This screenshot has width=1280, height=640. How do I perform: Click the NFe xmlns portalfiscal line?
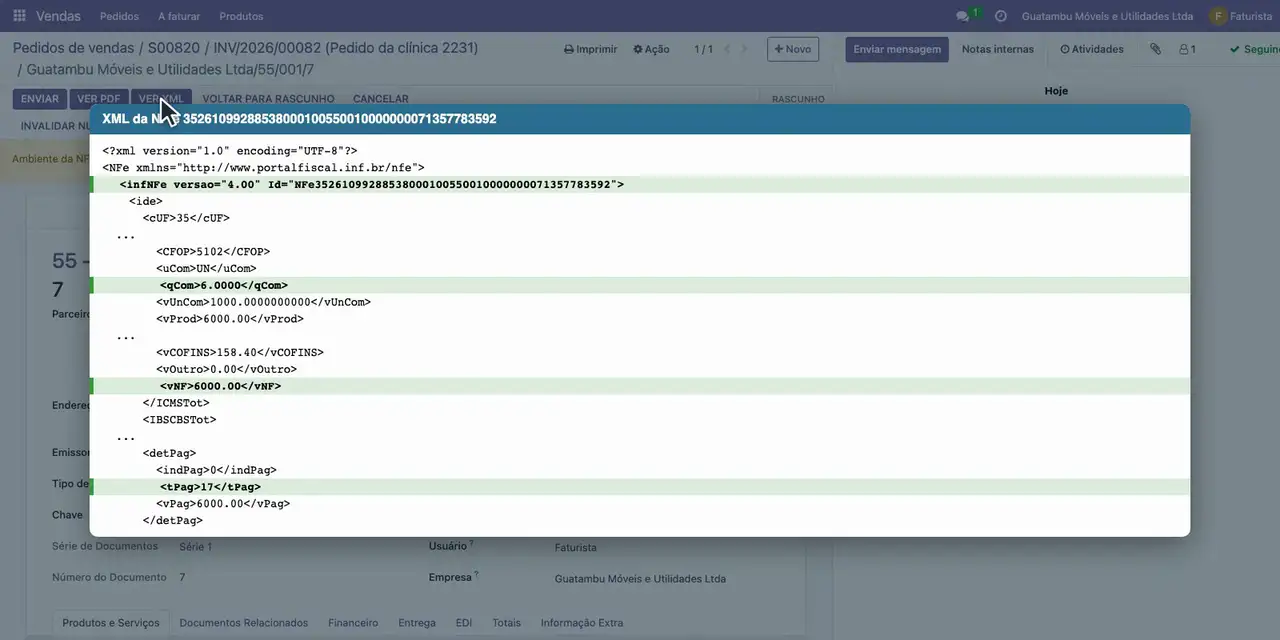[x=263, y=168]
